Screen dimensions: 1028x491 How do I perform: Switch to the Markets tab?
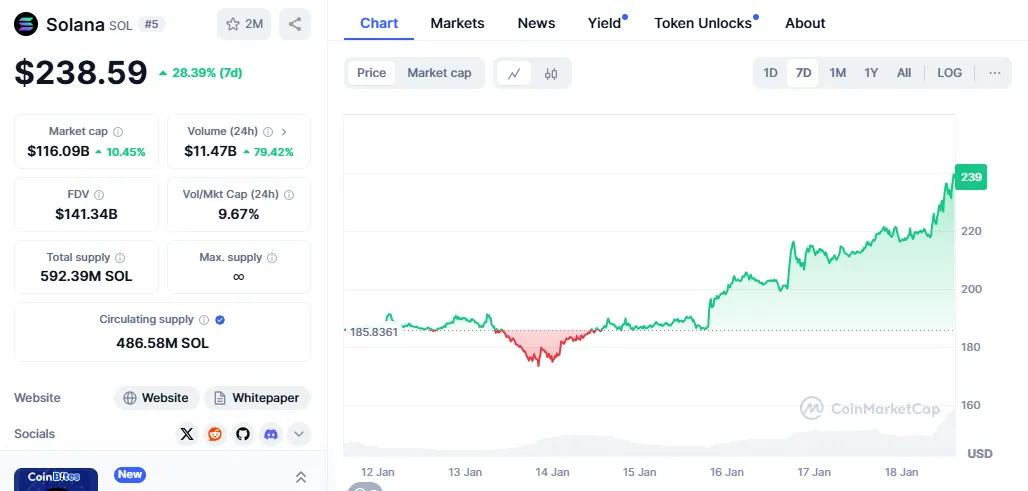[x=457, y=23]
